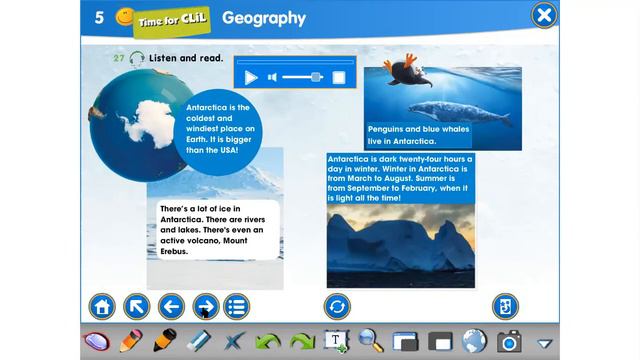Image resolution: width=640 pixels, height=360 pixels.
Task: Open the dark screen cover tool
Action: (x=440, y=342)
